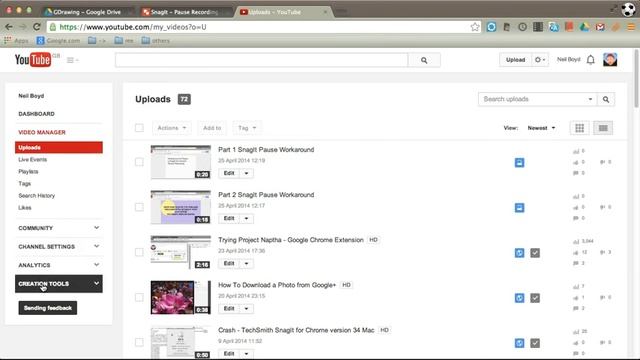Click the search uploads magnifier button
This screenshot has width=640, height=360.
coord(606,99)
